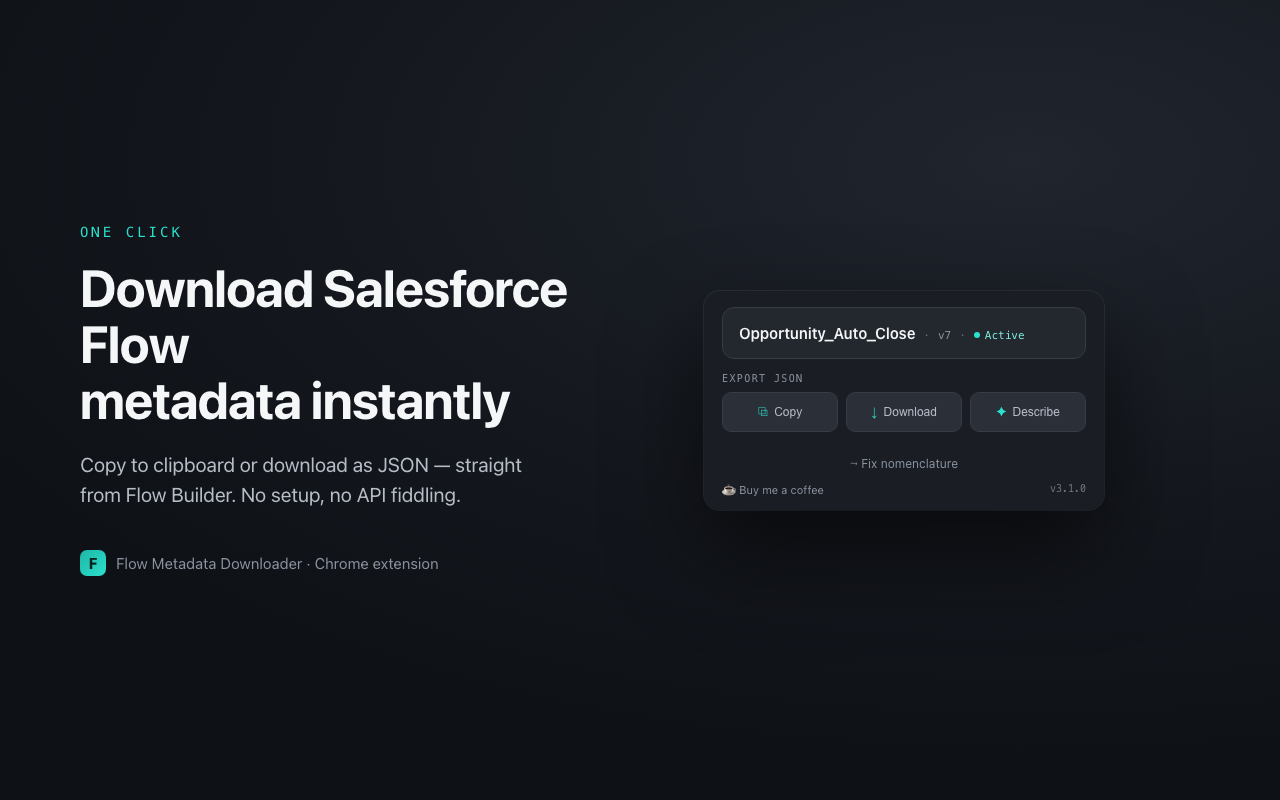Click the EXPORT JSON section label
1280x800 pixels.
coord(763,378)
